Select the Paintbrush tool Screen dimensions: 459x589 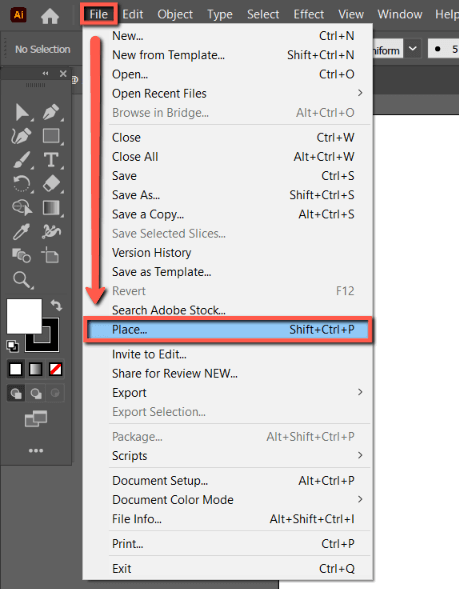pos(22,160)
